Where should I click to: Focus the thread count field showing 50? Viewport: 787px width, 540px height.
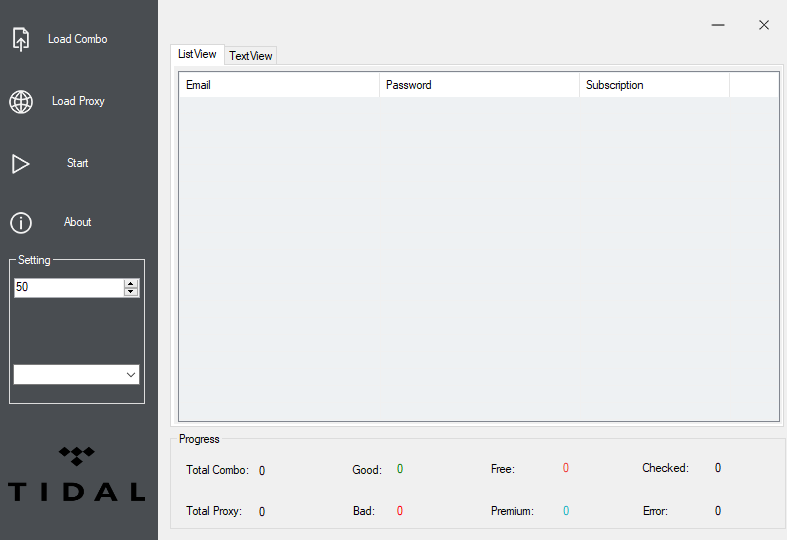(69, 288)
